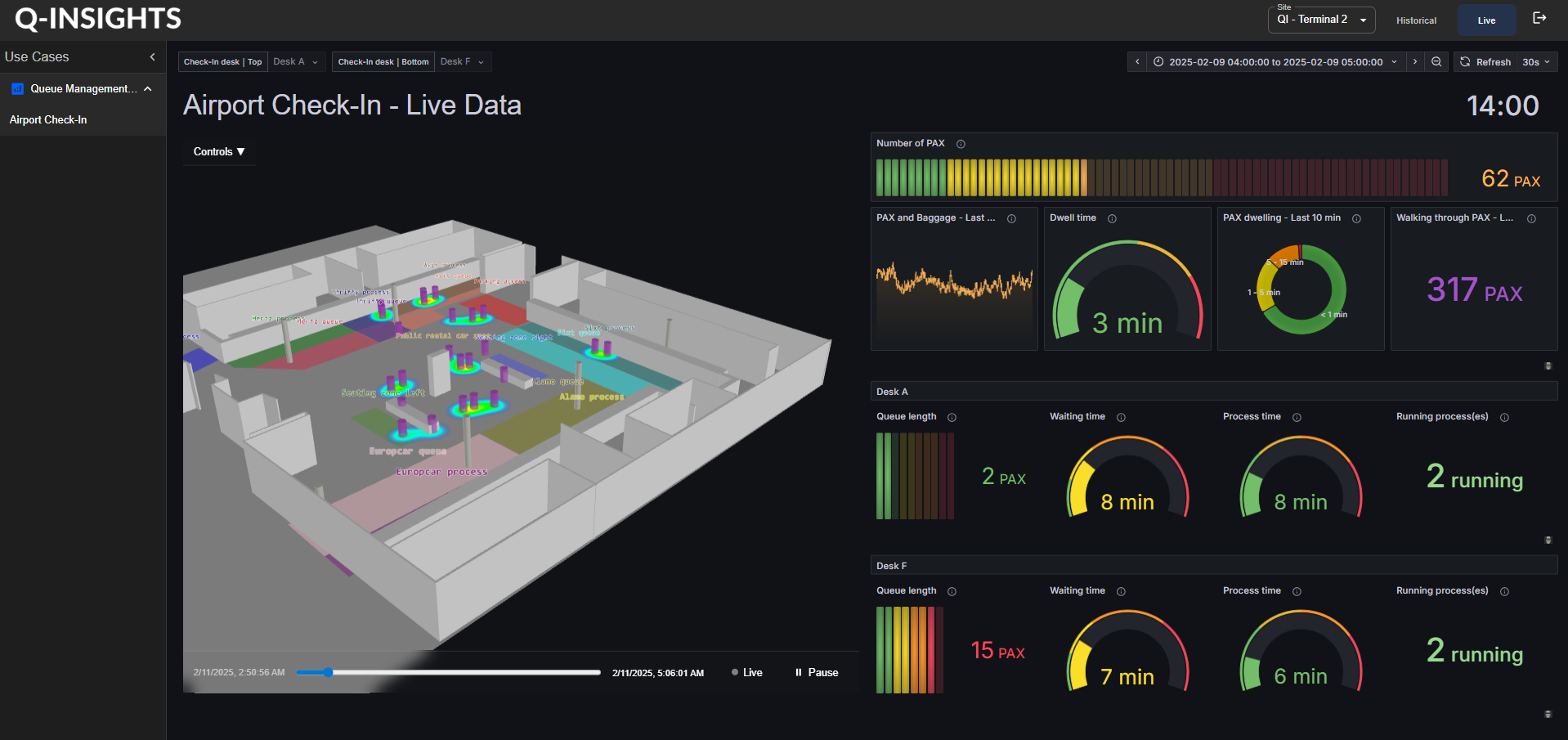
Task: Click Refresh dashboard button
Action: point(1485,62)
